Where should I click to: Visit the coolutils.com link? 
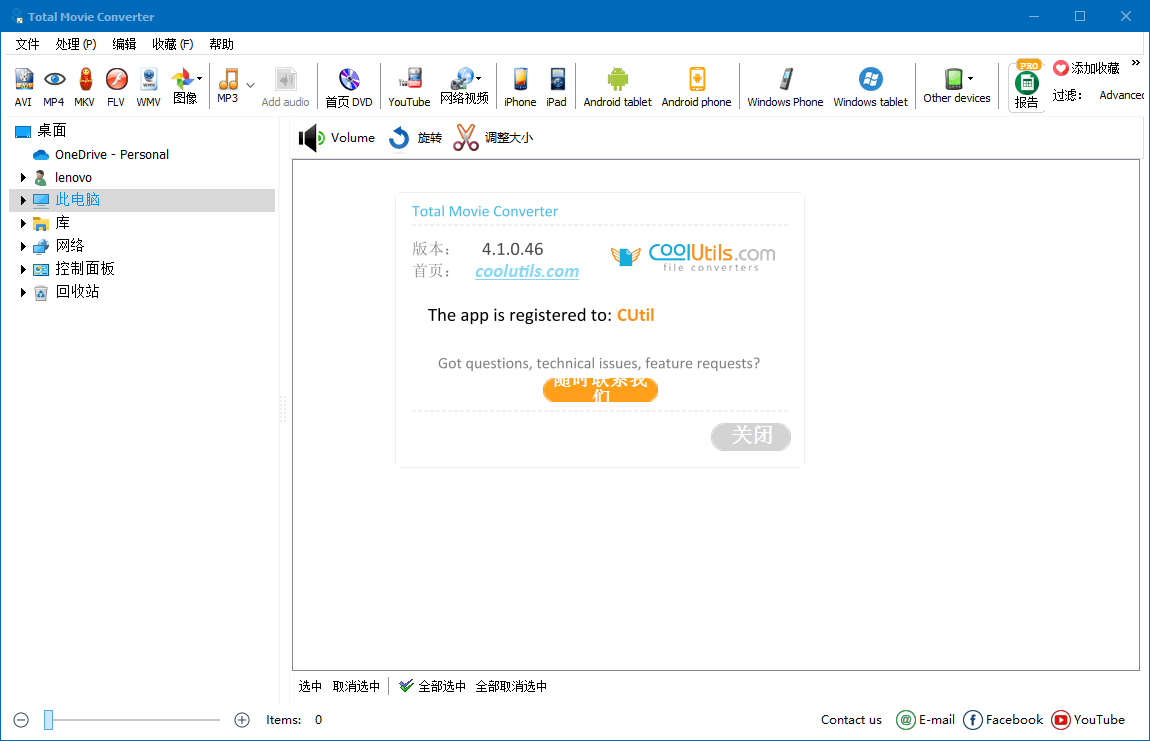527,270
